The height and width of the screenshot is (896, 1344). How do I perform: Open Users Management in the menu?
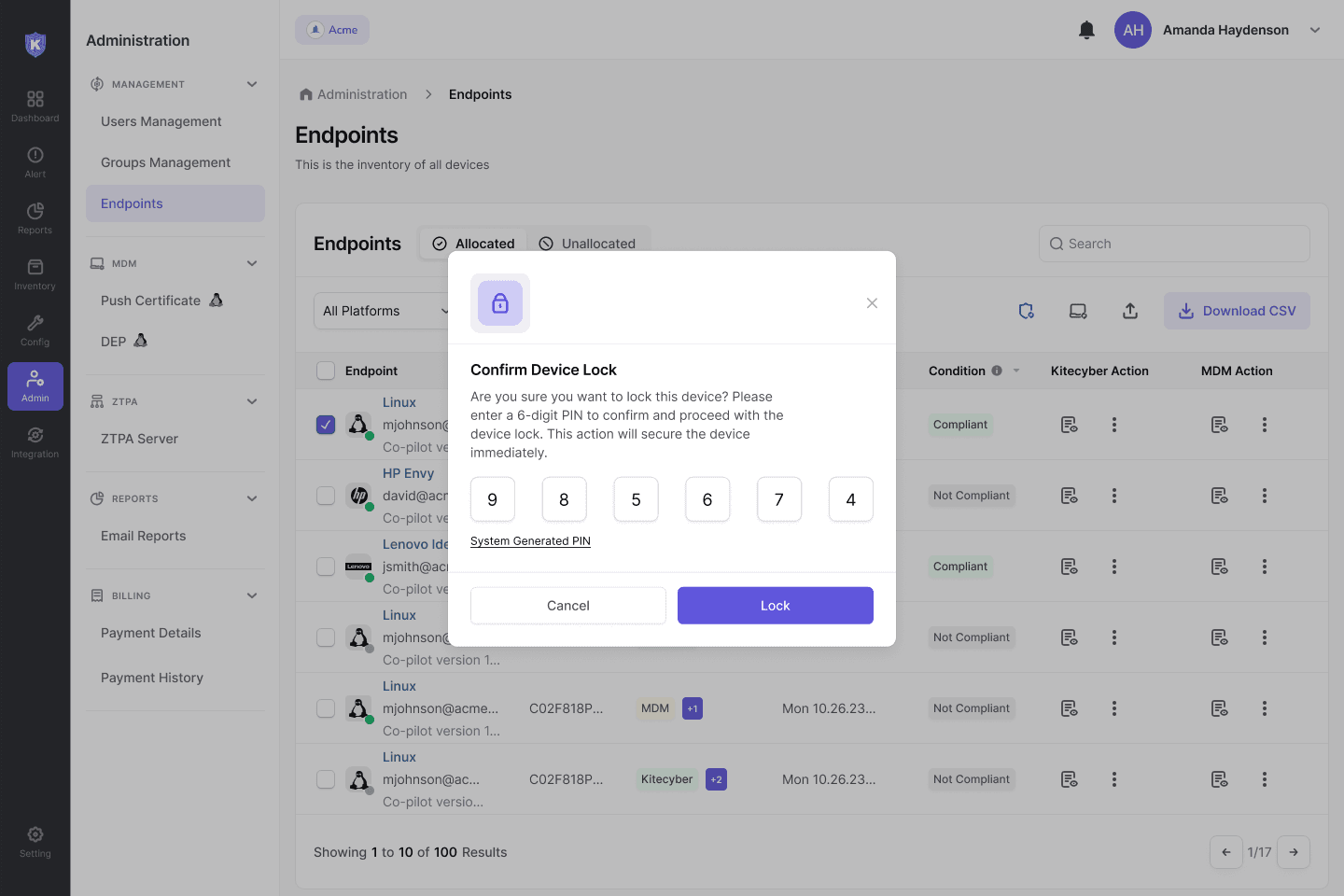[x=161, y=121]
